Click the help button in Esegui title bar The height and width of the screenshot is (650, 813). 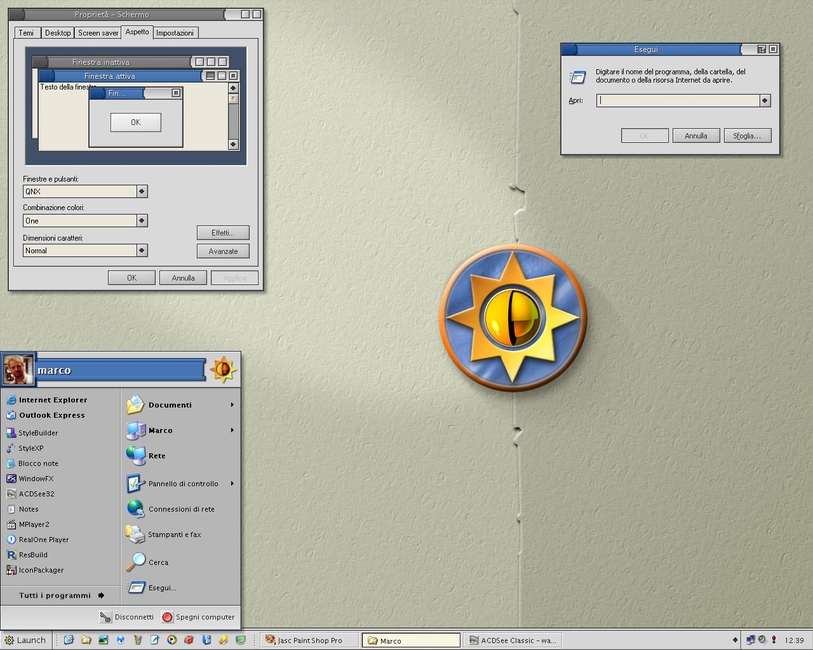(x=761, y=49)
